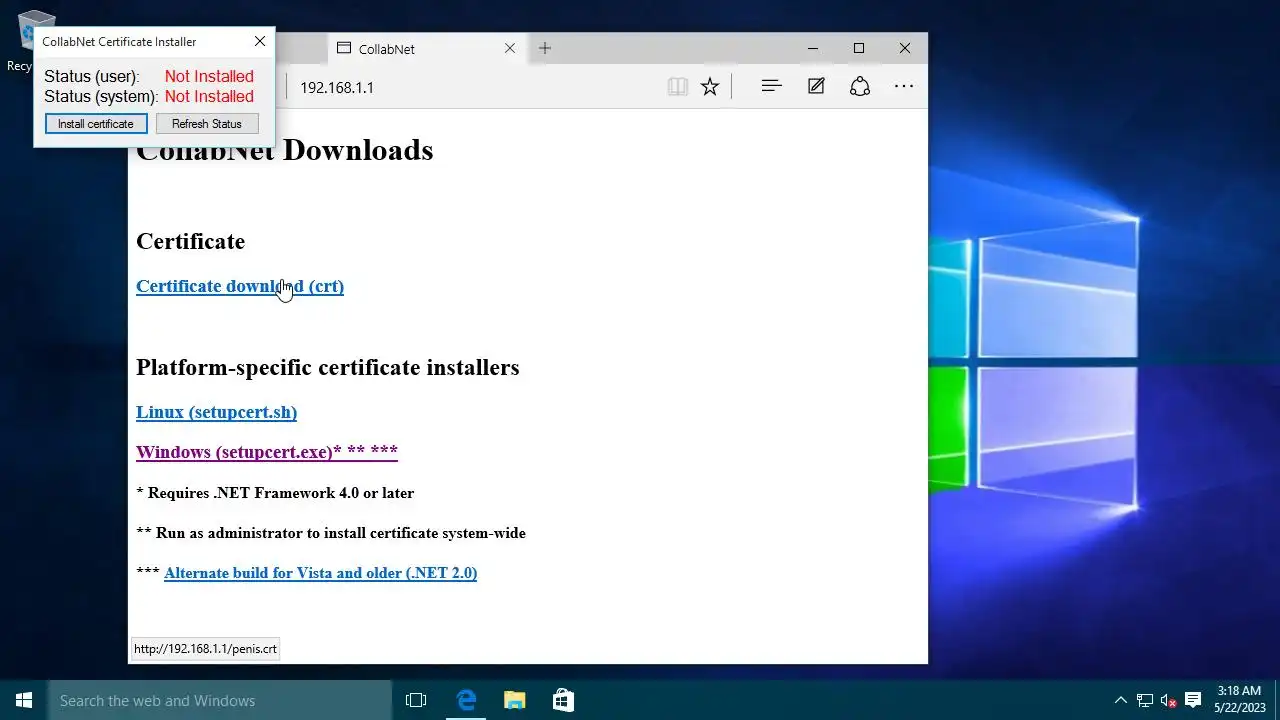Open the clock showing 3:18 AM
The width and height of the screenshot is (1280, 720).
pos(1239,699)
